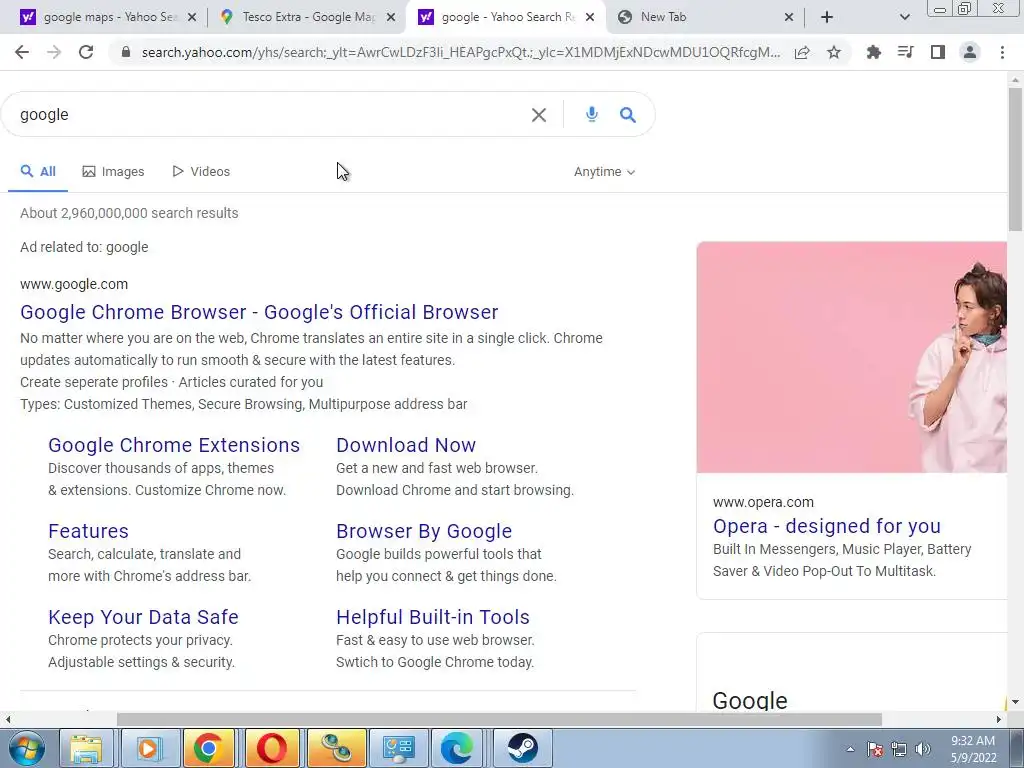Open Opera from the taskbar
1024x768 pixels.
[271, 748]
